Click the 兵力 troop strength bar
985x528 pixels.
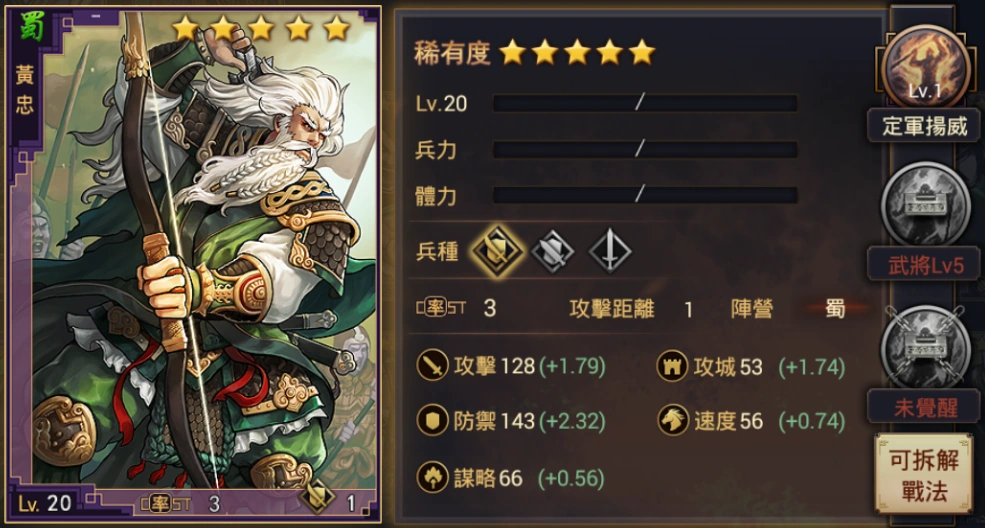click(645, 149)
